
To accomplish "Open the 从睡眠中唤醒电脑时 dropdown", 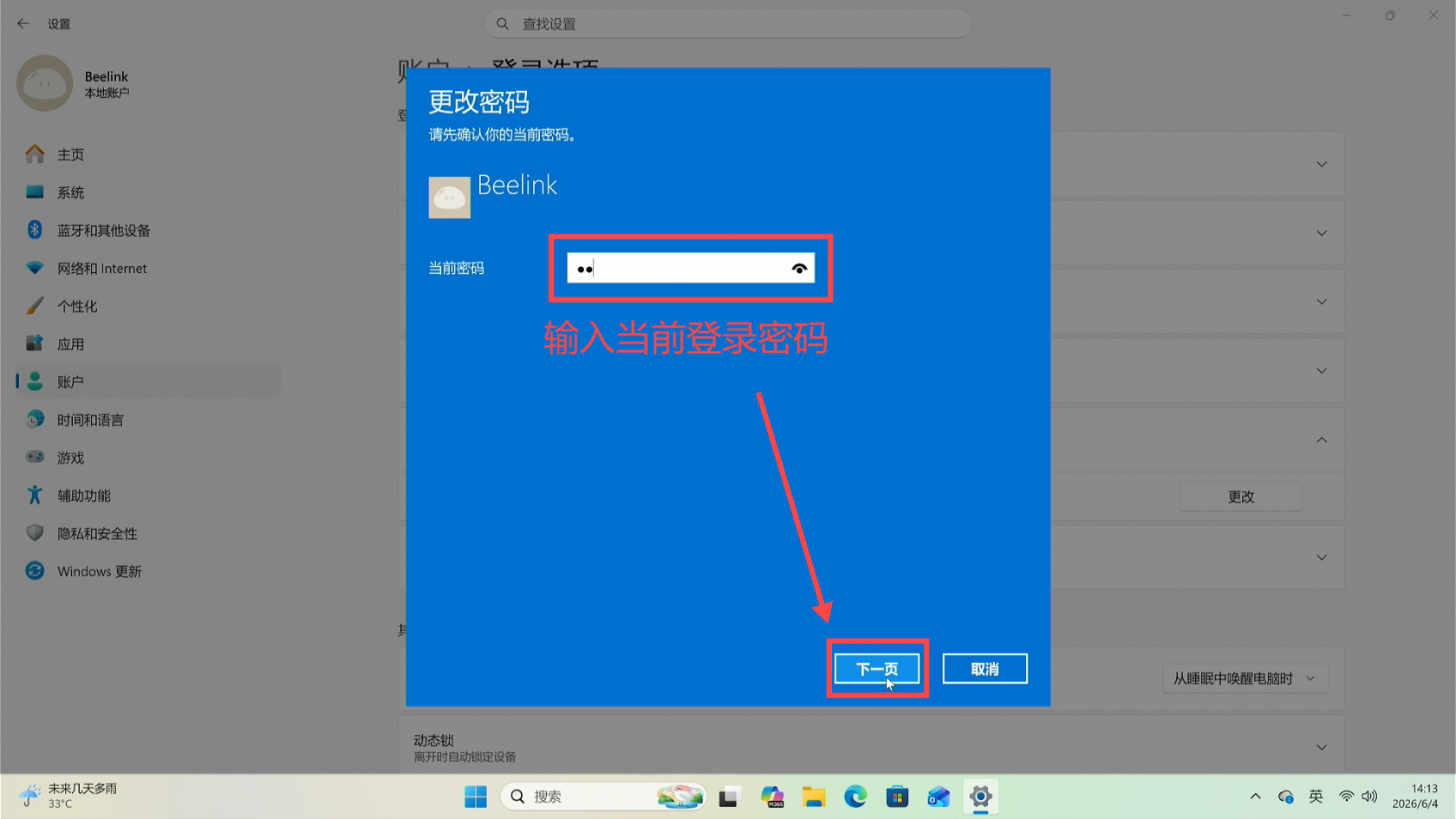I will pos(1245,679).
